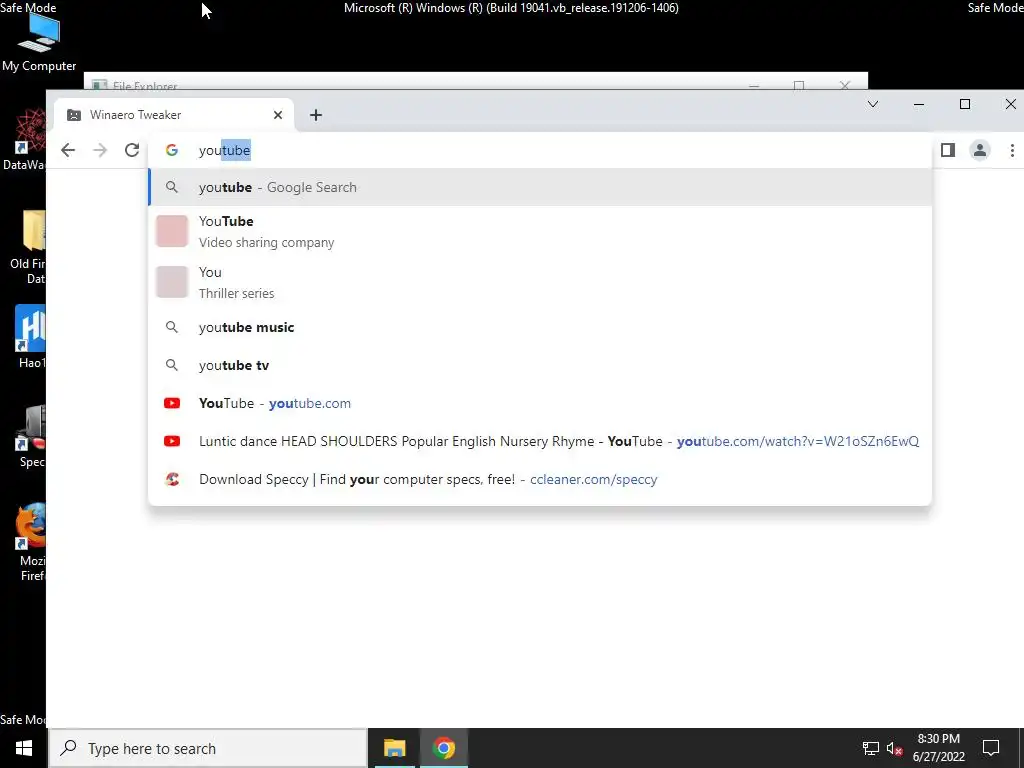
Task: Expand the tab search chevron
Action: tap(872, 104)
